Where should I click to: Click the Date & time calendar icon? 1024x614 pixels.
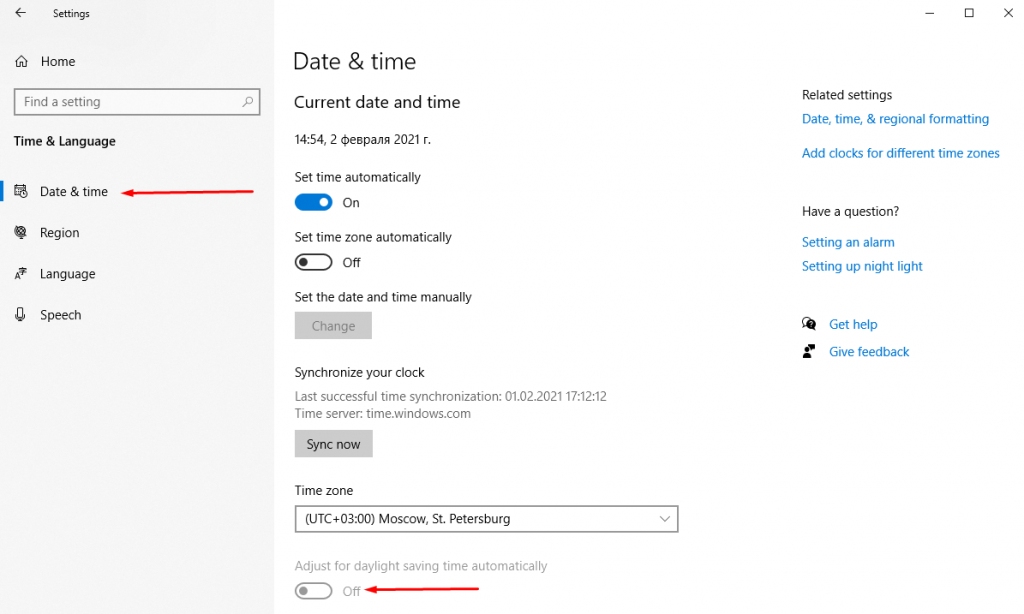[x=21, y=192]
